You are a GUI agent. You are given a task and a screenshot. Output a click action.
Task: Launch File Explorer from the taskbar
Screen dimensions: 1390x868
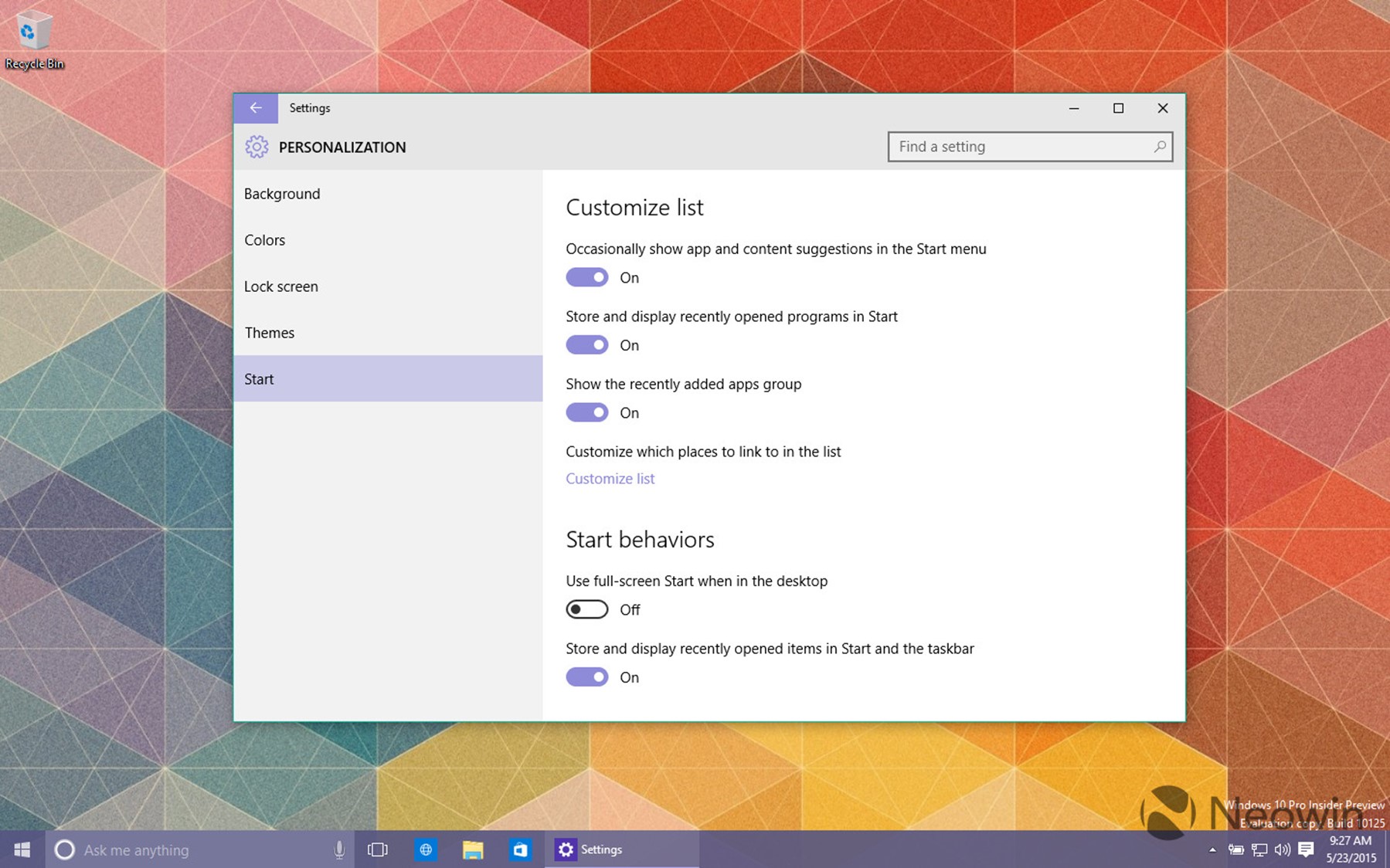[x=473, y=849]
